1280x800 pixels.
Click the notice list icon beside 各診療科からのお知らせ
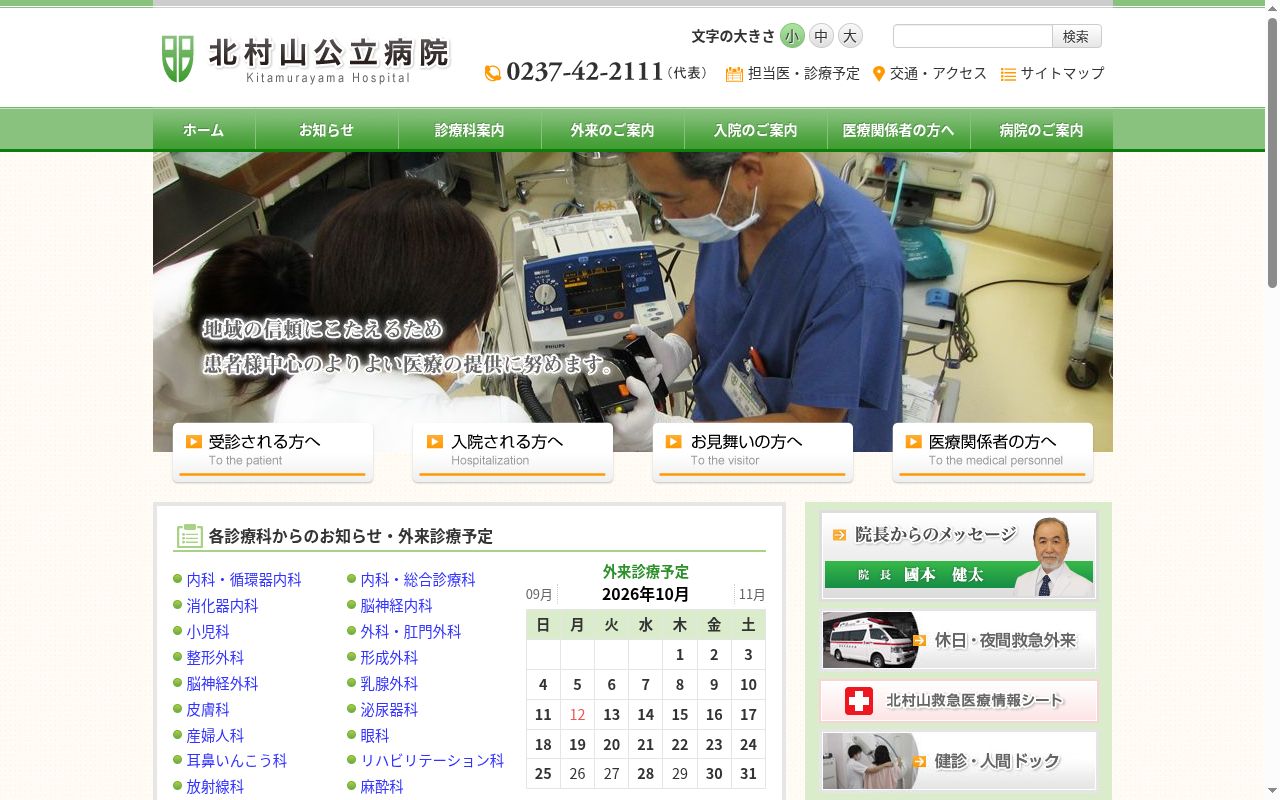190,536
